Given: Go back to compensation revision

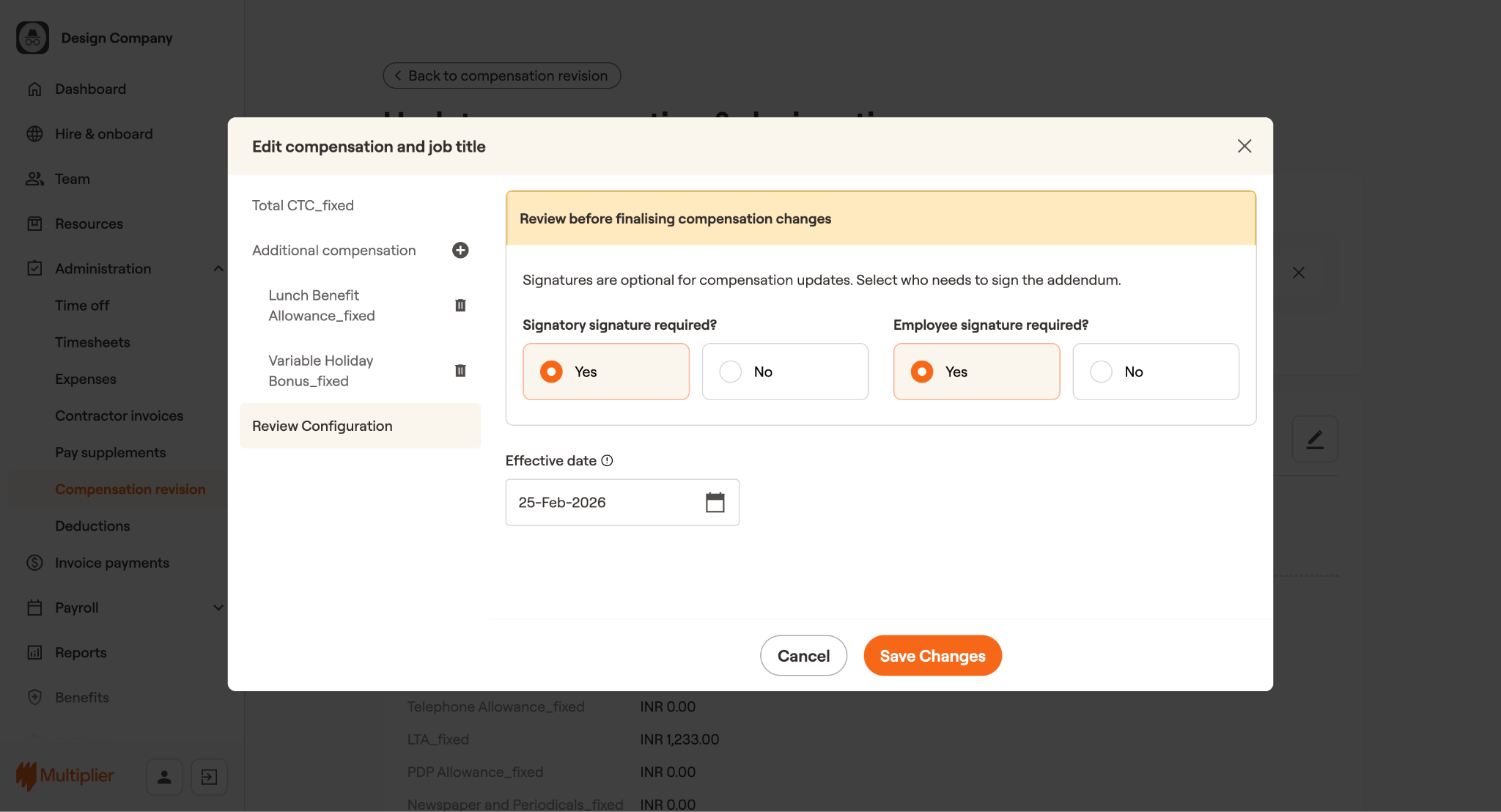Looking at the screenshot, I should point(501,76).
